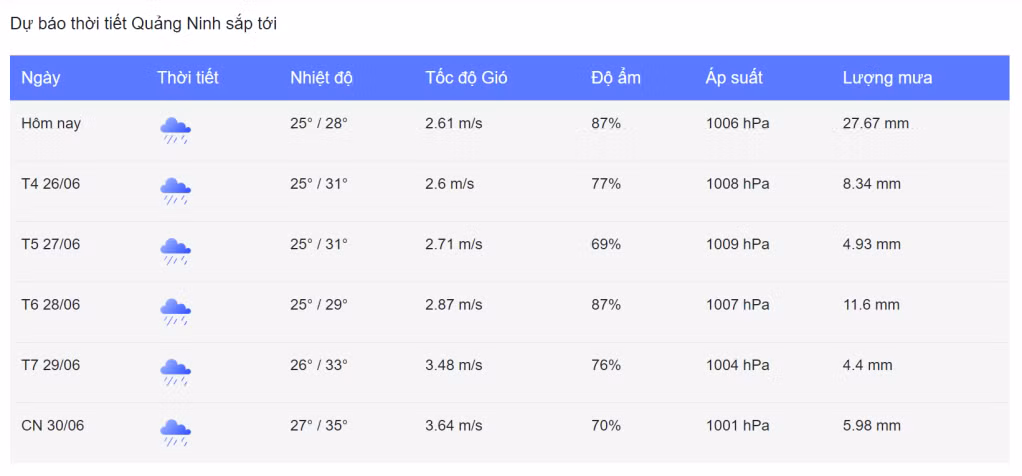Screen dimensions: 1022x476
Task: Click humidity 70%
Action: pyautogui.click(x=606, y=426)
